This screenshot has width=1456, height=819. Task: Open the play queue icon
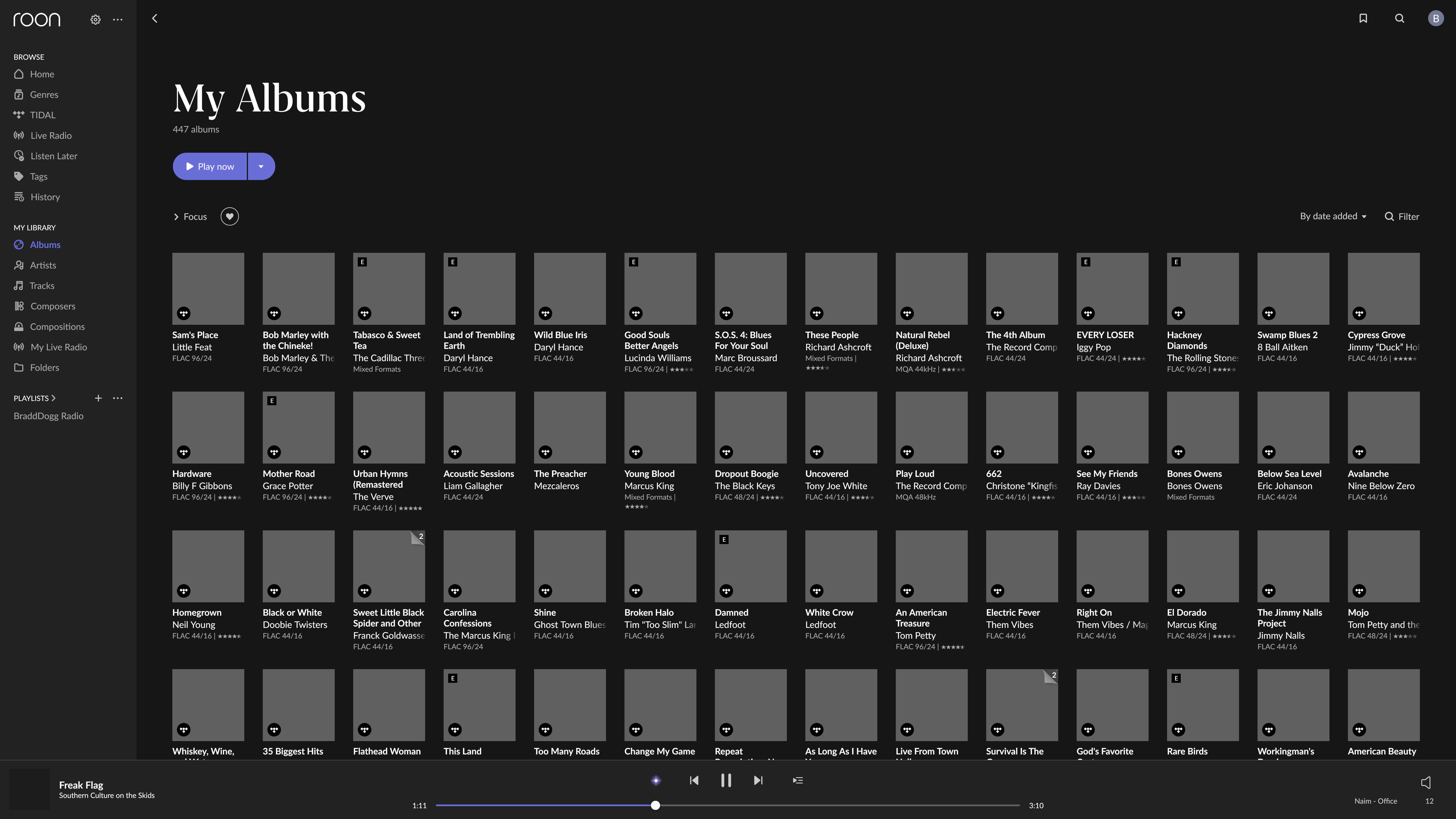tap(797, 781)
